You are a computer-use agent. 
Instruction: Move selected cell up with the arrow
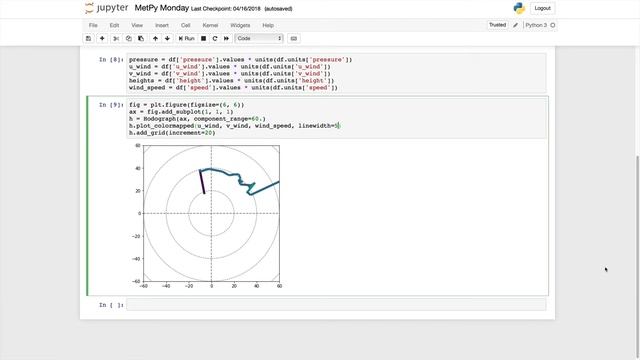155,38
